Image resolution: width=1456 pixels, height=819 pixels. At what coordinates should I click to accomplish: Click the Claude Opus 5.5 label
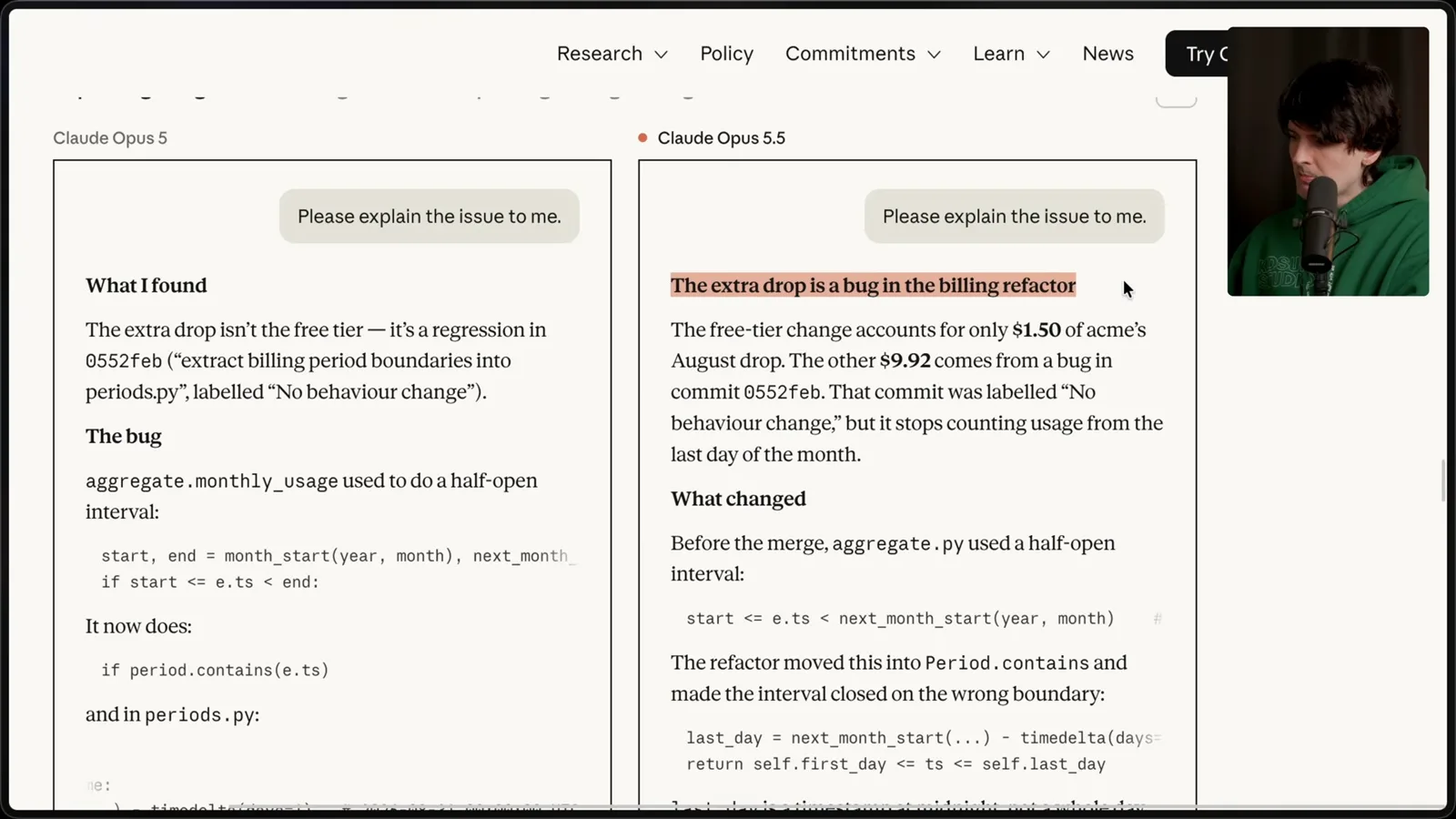tap(721, 138)
